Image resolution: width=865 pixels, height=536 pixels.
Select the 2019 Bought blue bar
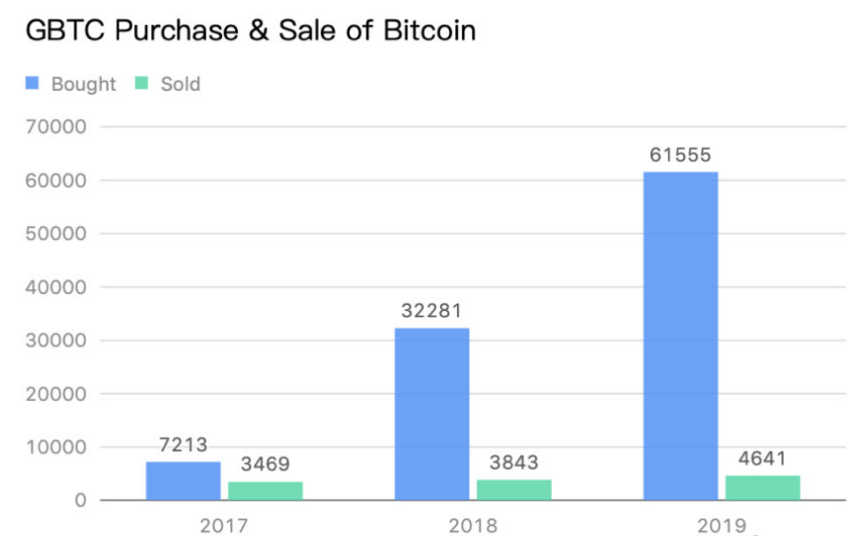pyautogui.click(x=681, y=336)
